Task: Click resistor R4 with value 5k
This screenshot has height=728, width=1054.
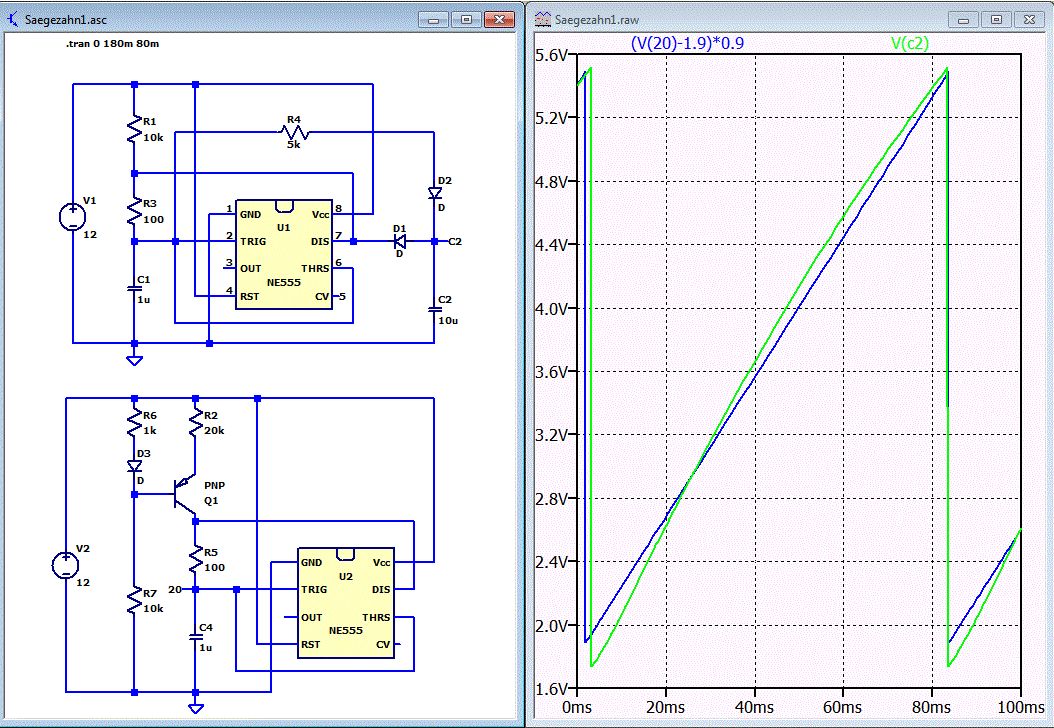Action: (x=295, y=134)
